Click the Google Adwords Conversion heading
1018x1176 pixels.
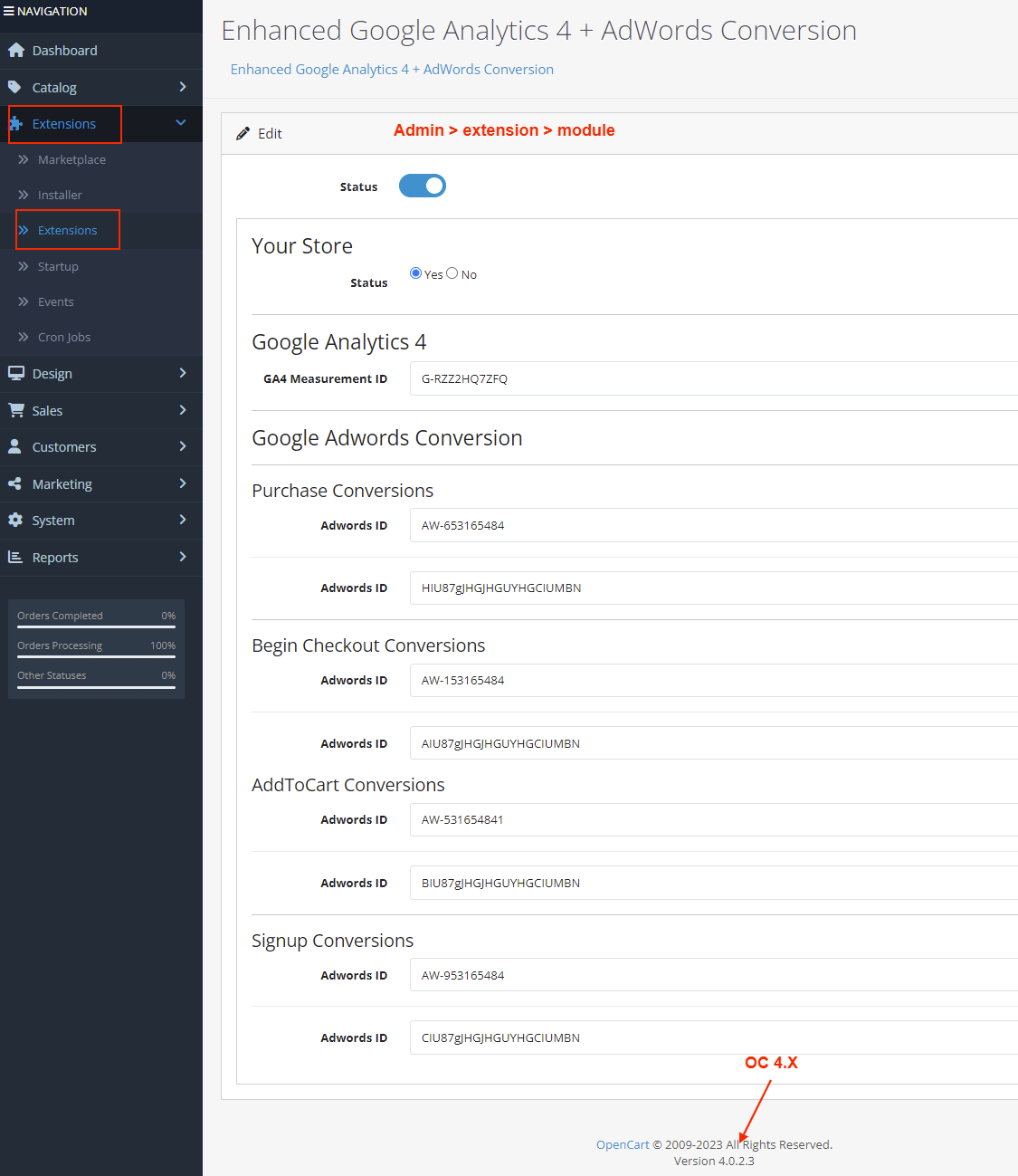click(387, 438)
